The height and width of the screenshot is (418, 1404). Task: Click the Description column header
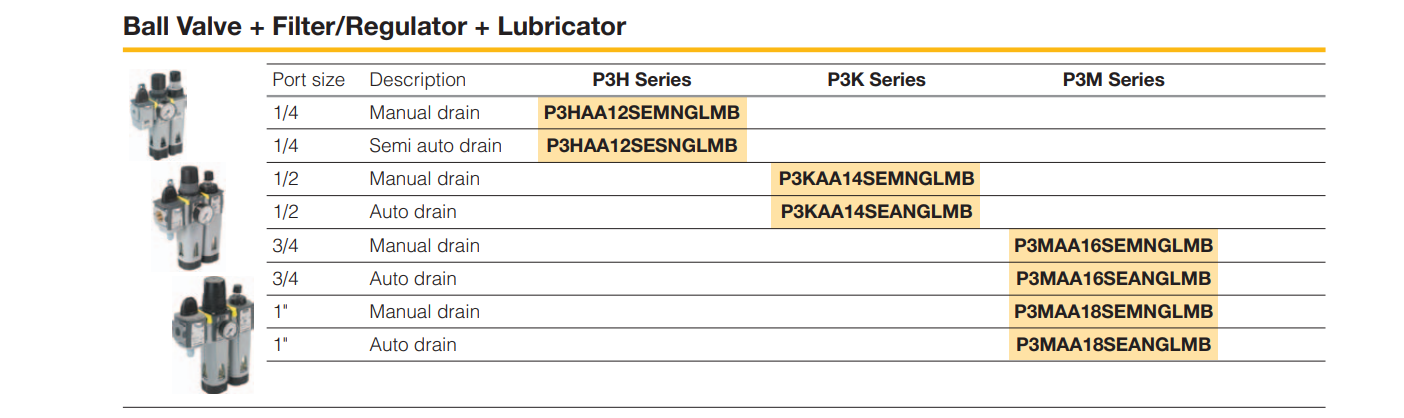418,80
